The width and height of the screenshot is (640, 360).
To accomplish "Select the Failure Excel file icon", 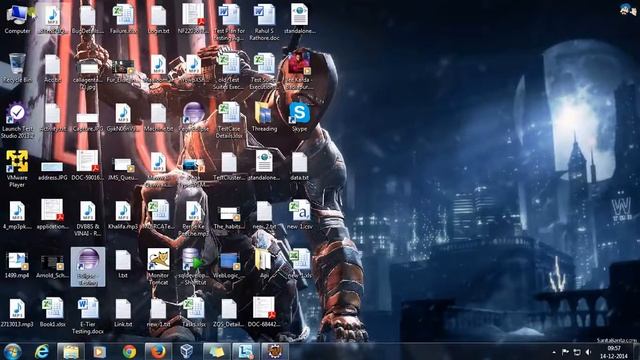I will click(x=123, y=19).
